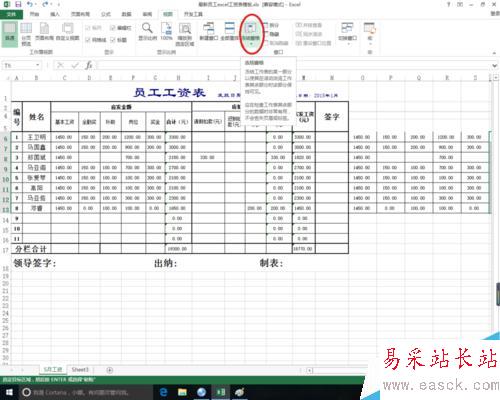Select the 签字 header cell
This screenshot has height=400, width=500.
tap(332, 117)
